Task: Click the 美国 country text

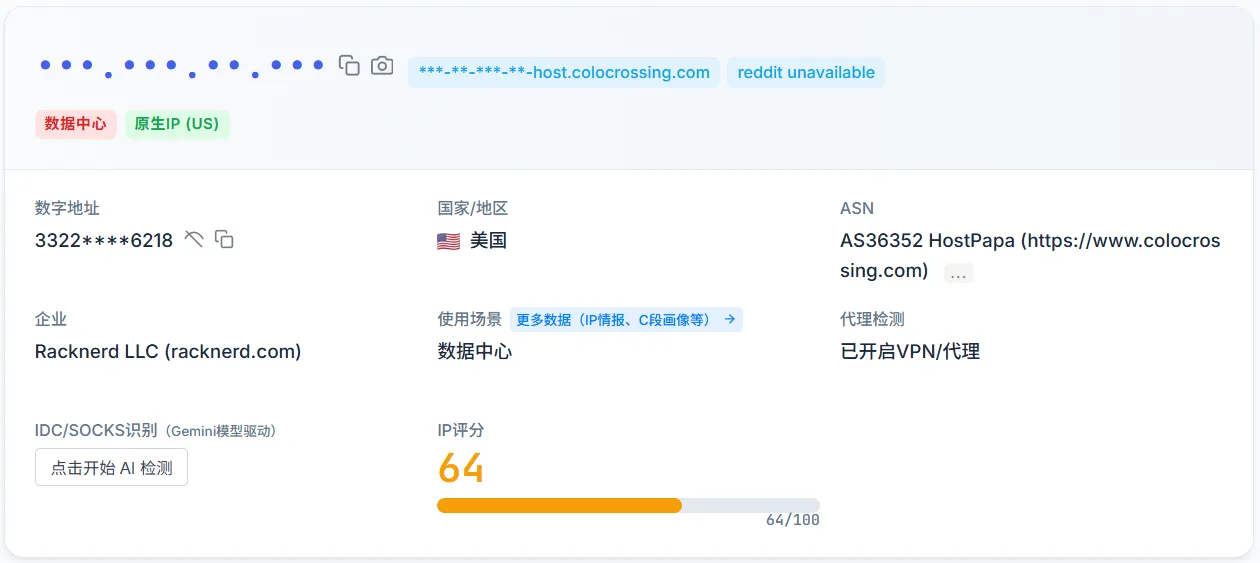Action: pyautogui.click(x=488, y=240)
